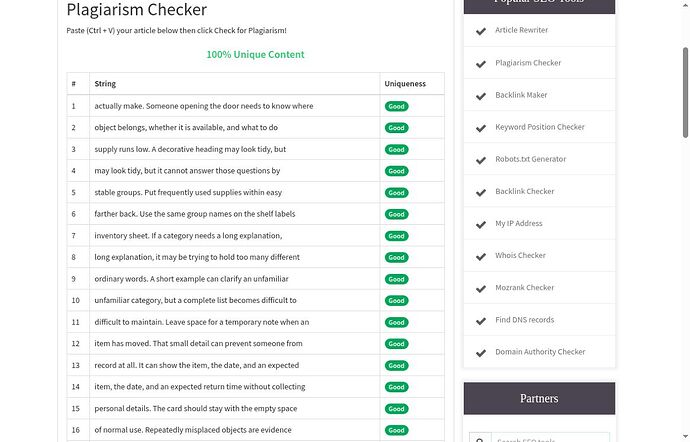The width and height of the screenshot is (690, 442).
Task: Open the Plagiarism Checker sidebar link
Action: coord(528,63)
